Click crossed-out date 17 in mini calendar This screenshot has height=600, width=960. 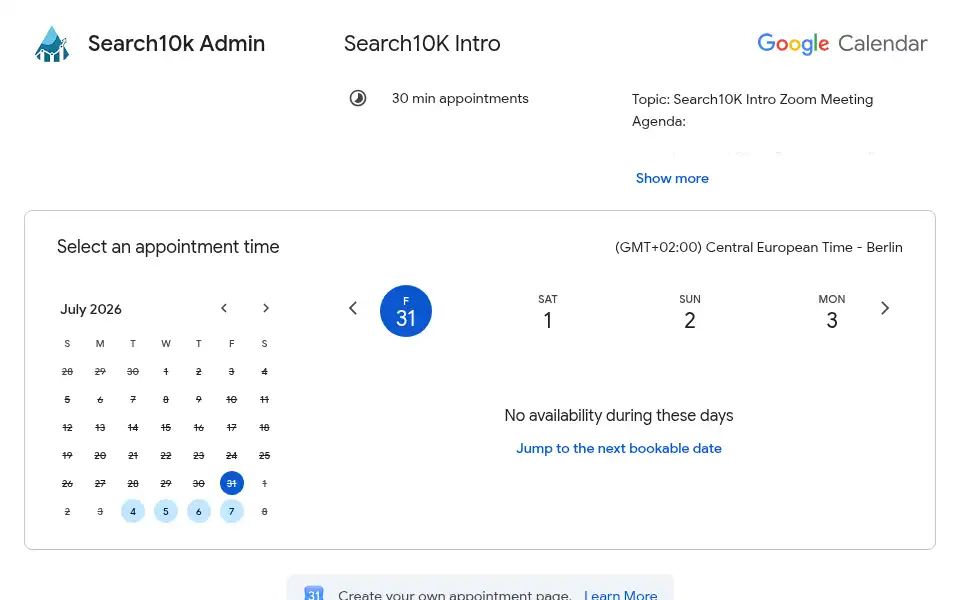(x=231, y=427)
